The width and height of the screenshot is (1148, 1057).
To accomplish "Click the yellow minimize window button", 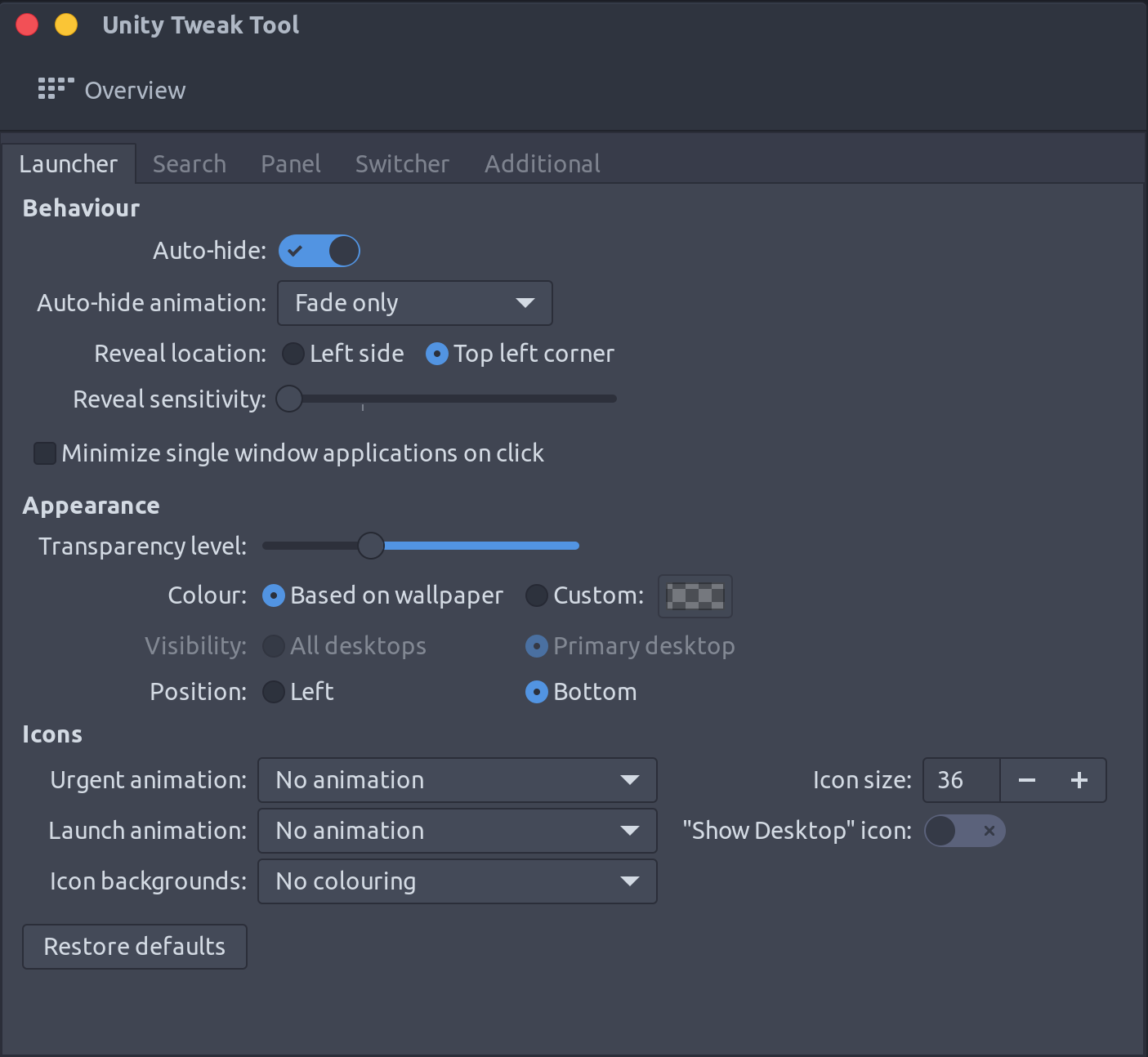I will pyautogui.click(x=66, y=25).
